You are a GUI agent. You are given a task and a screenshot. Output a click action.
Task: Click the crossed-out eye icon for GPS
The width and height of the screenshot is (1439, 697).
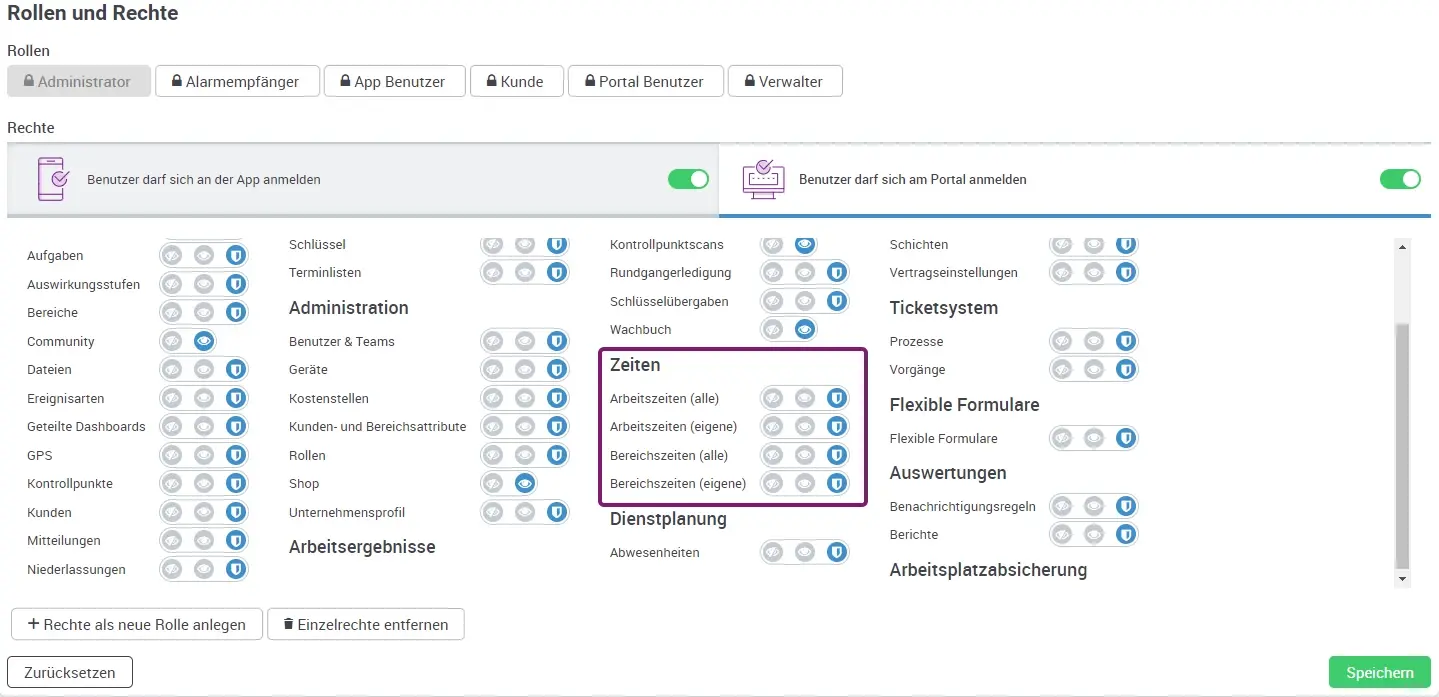coord(172,455)
